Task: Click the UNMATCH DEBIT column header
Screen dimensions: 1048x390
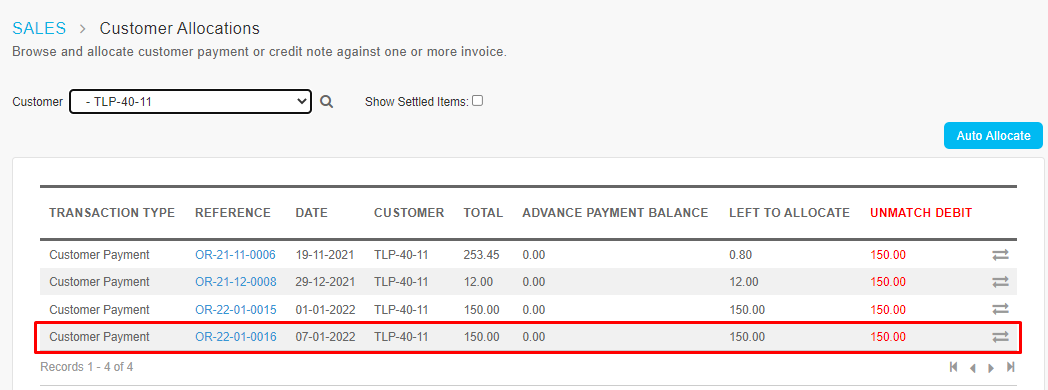Action: pos(921,213)
